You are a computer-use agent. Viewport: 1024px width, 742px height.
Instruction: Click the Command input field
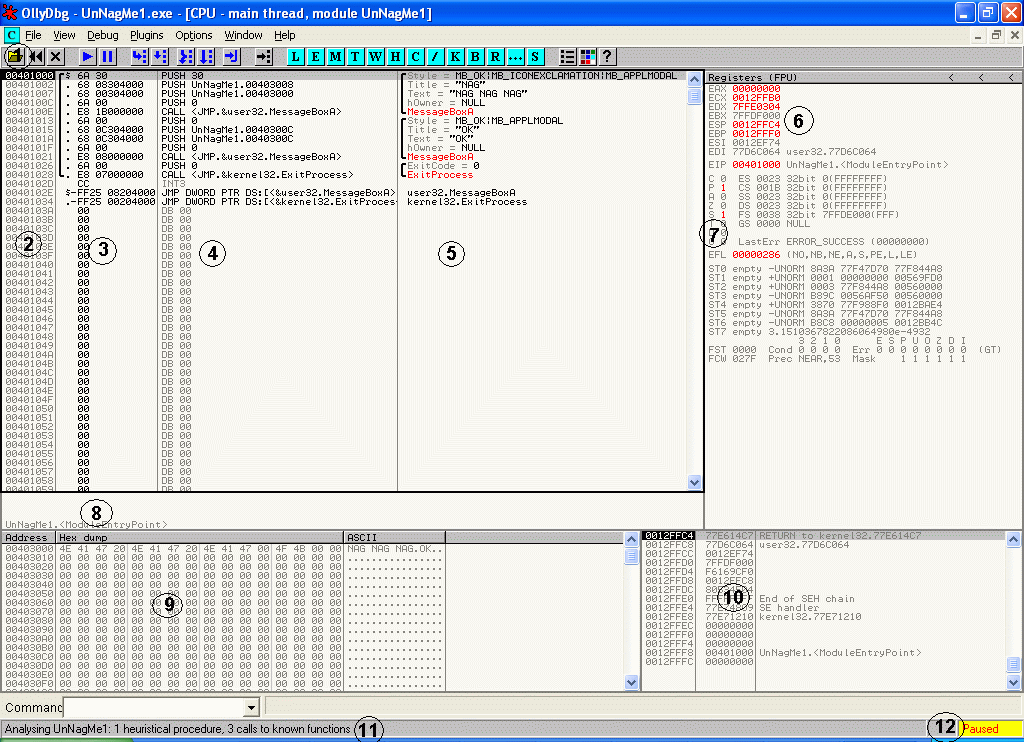(154, 707)
